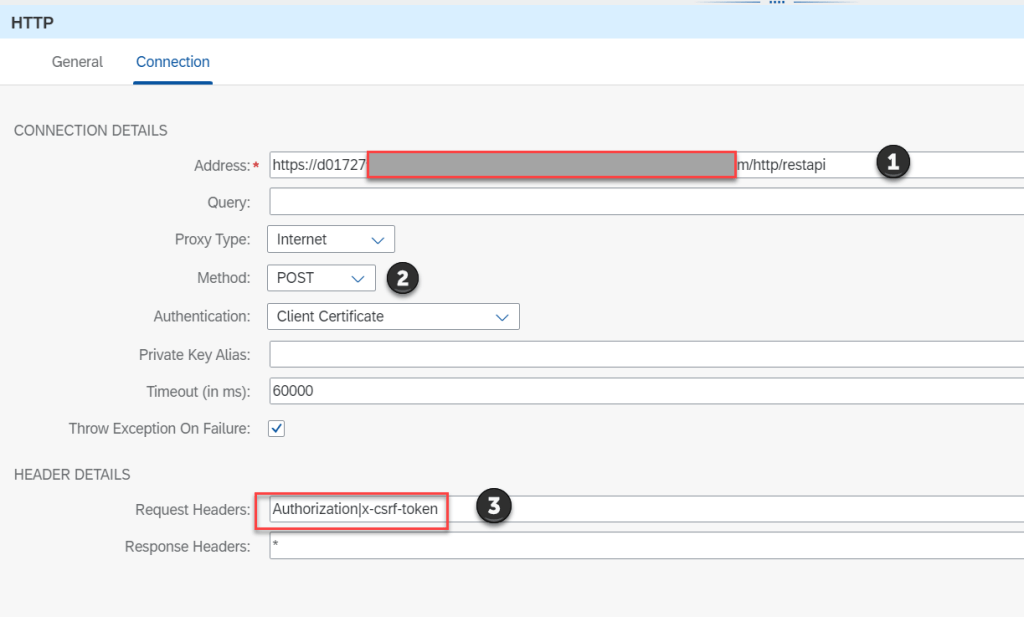Open the Authentication dropdown showing Client Certificate
This screenshot has width=1024, height=617.
[393, 316]
